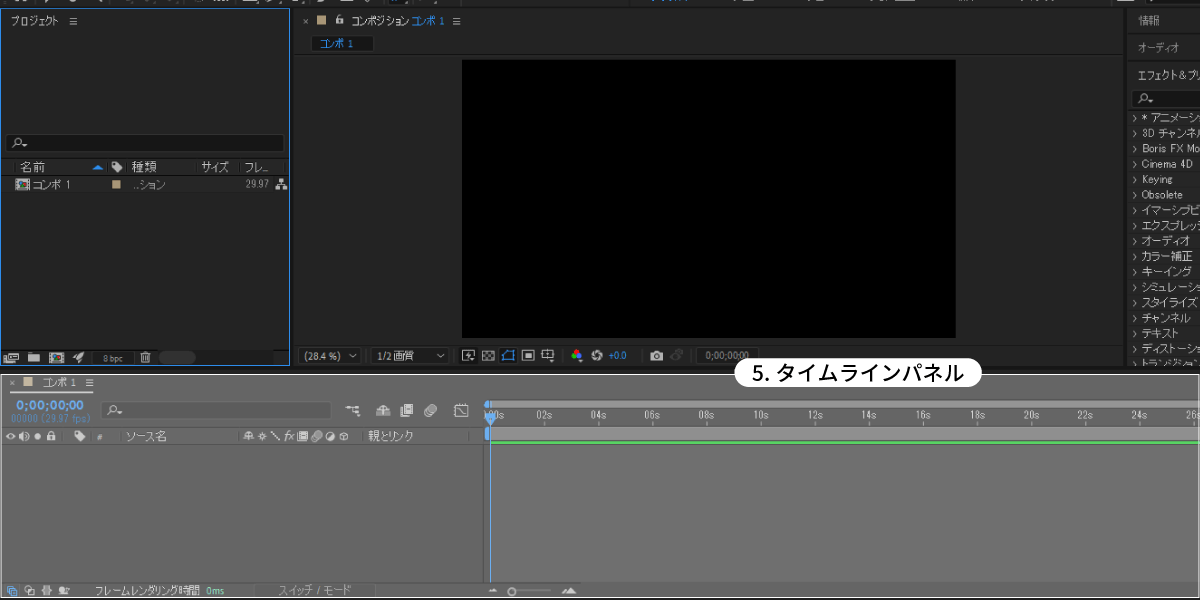Delete selected item with the trash icon
Viewport: 1200px width, 600px height.
145,357
